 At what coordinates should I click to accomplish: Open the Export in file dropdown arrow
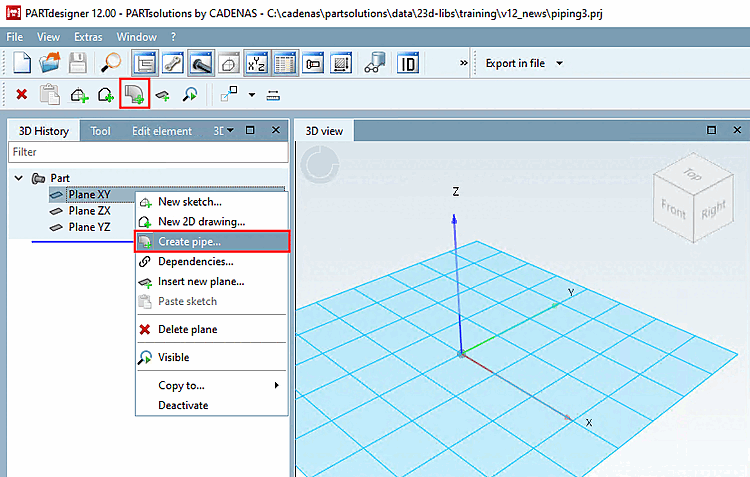click(559, 63)
